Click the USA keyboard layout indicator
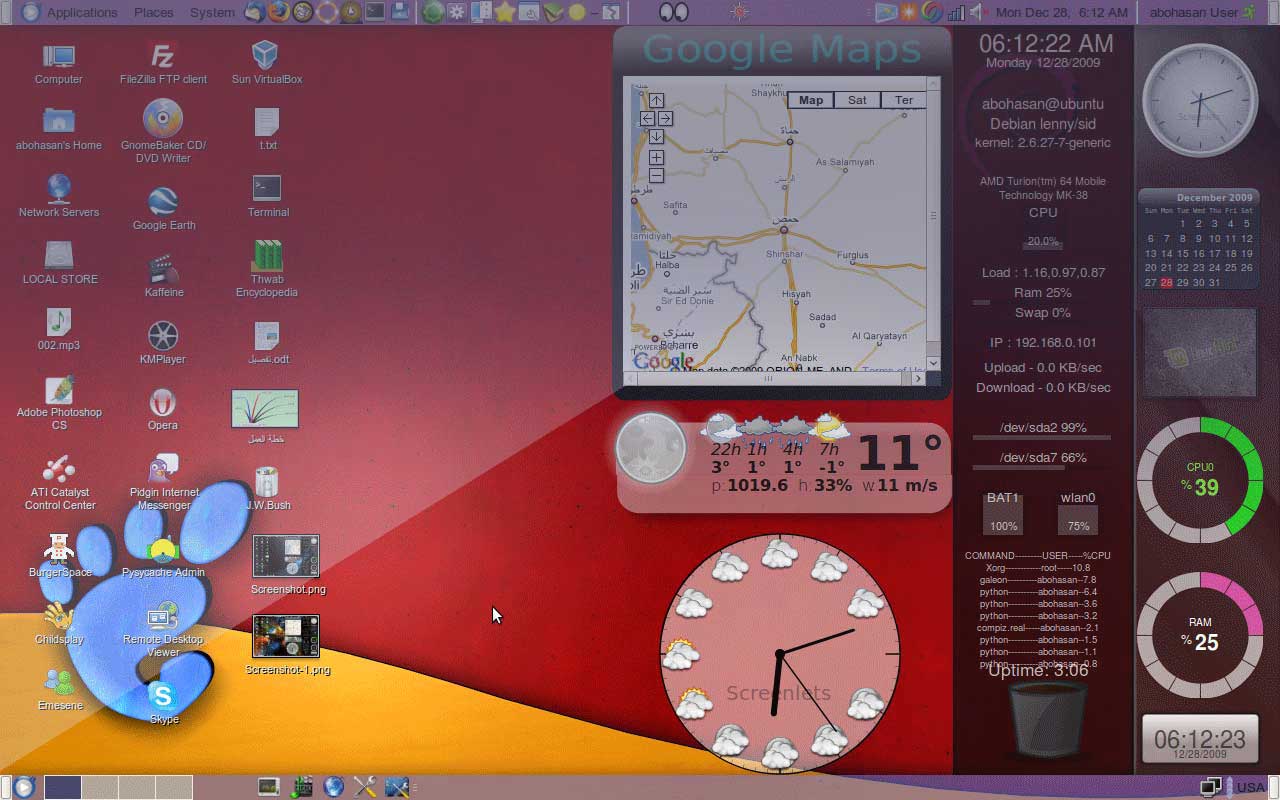The width and height of the screenshot is (1280, 800). coord(1250,787)
